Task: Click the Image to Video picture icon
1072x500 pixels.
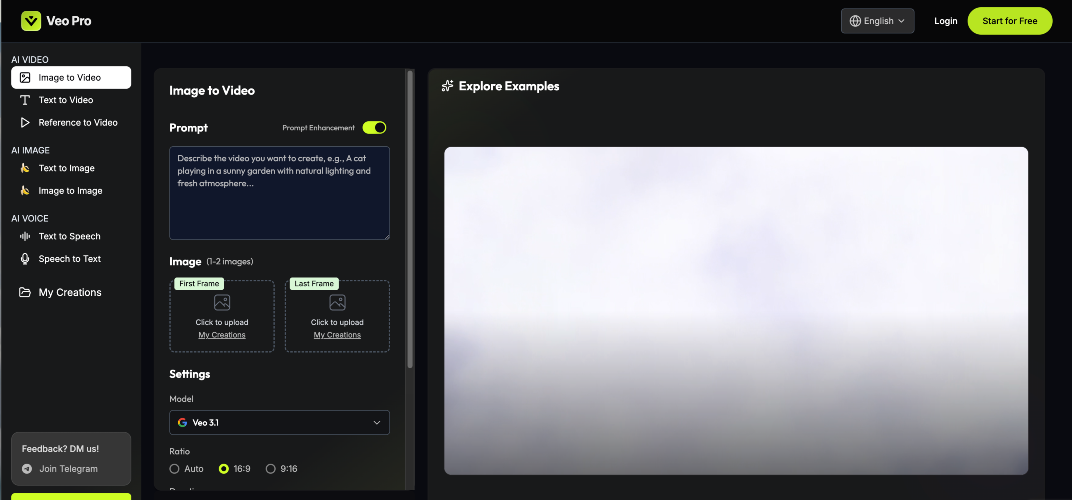Action: (25, 77)
